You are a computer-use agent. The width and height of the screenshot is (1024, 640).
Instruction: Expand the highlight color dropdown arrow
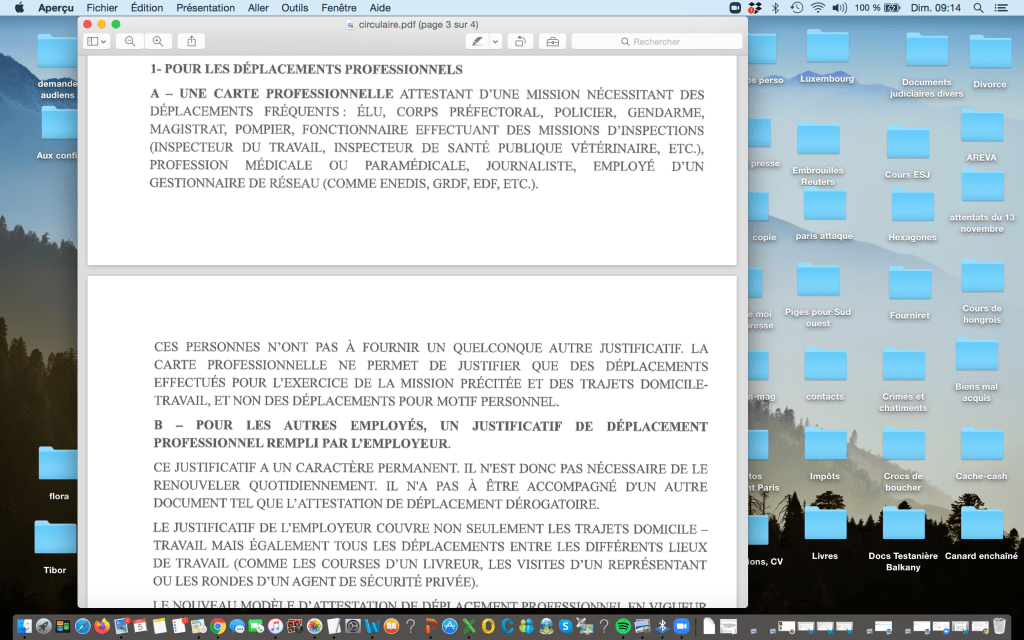tap(495, 41)
